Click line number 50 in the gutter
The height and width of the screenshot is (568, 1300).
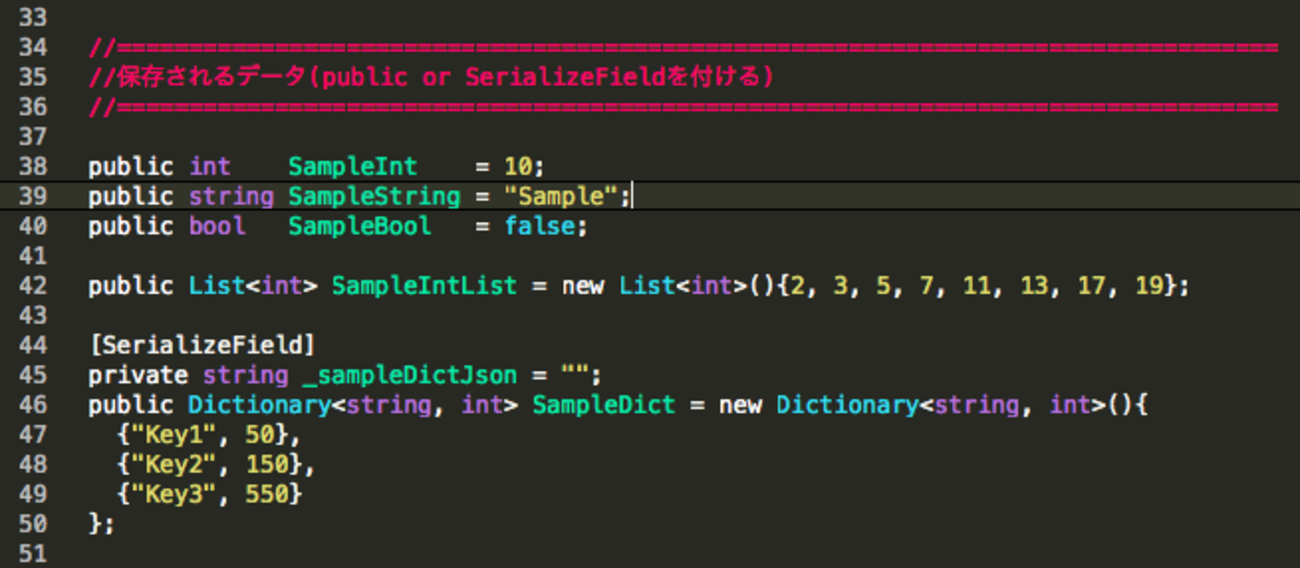click(32, 523)
